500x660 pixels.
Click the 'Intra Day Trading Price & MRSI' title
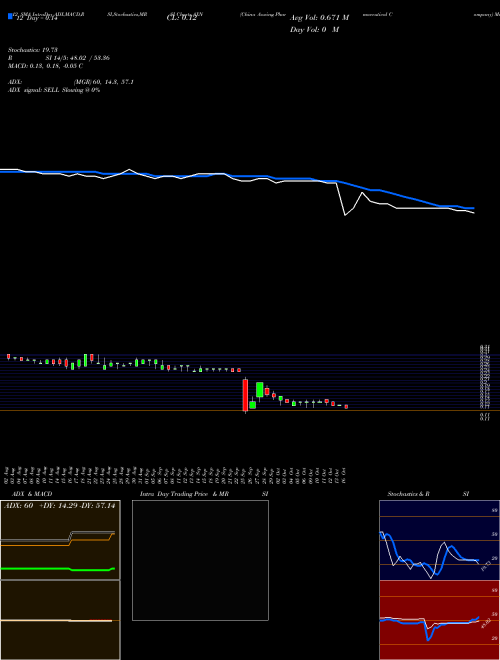point(204,494)
